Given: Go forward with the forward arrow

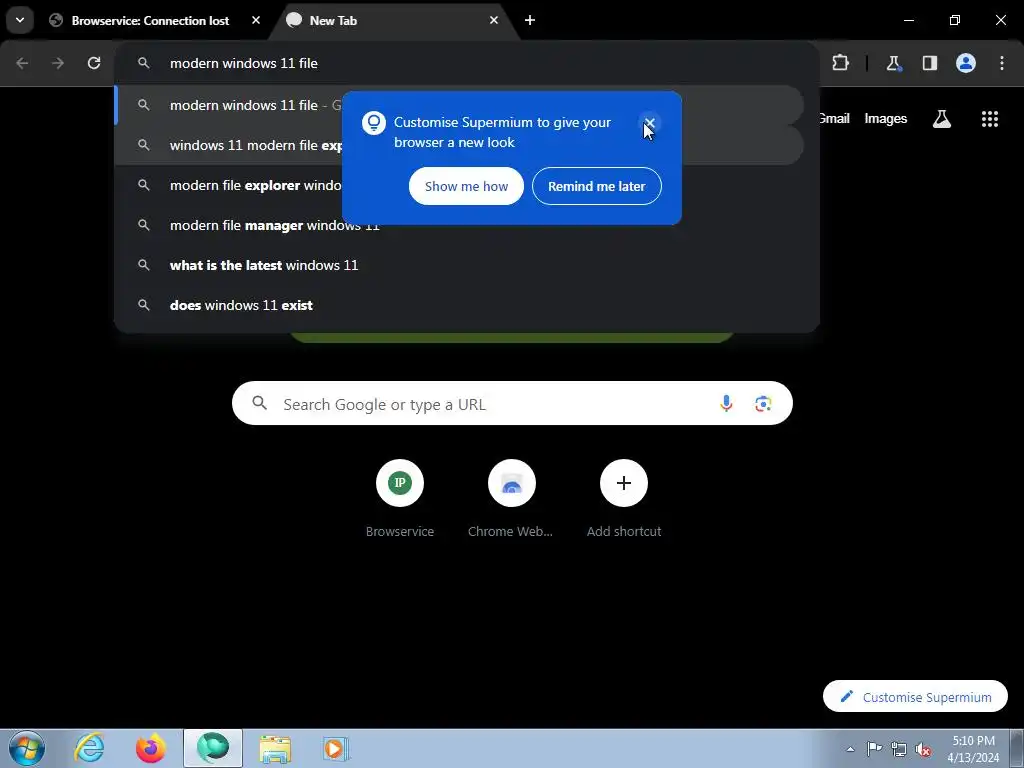Looking at the screenshot, I should click(x=58, y=63).
